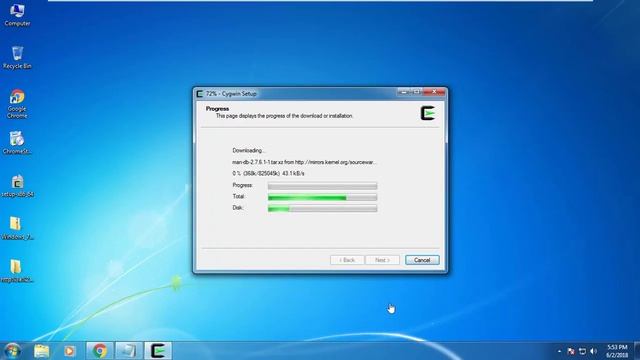
Task: Switch to Chrome in the taskbar
Action: coord(99,351)
